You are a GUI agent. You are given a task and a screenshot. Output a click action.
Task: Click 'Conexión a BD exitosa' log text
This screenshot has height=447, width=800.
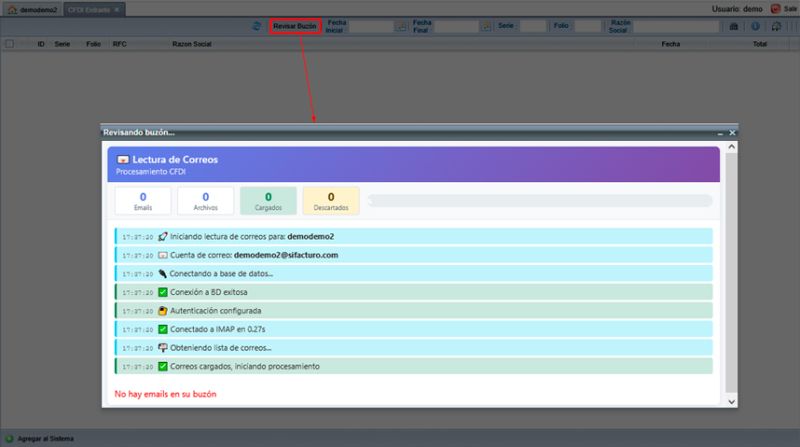[209, 292]
